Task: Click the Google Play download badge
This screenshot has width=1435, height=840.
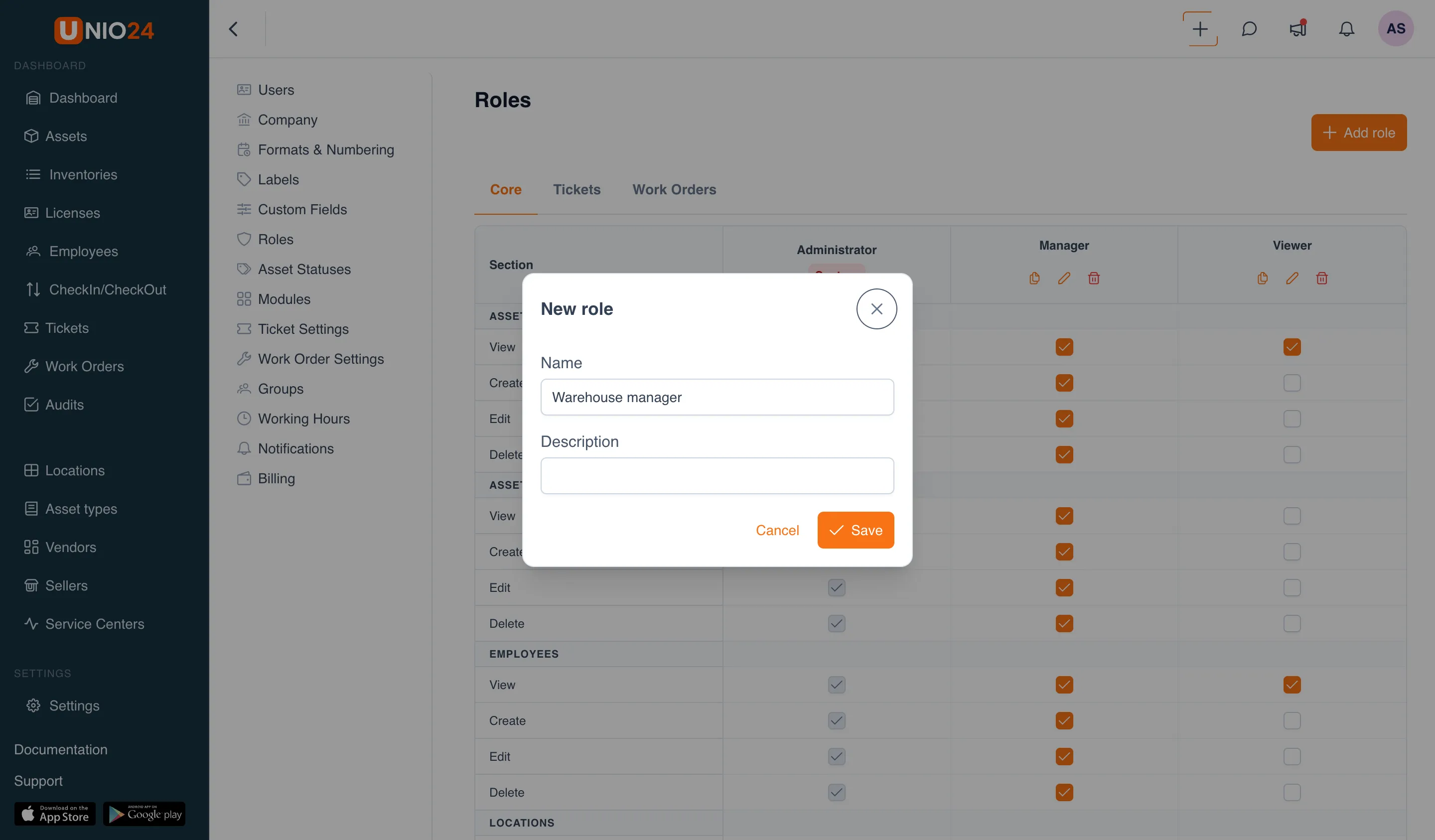Action: point(144,814)
